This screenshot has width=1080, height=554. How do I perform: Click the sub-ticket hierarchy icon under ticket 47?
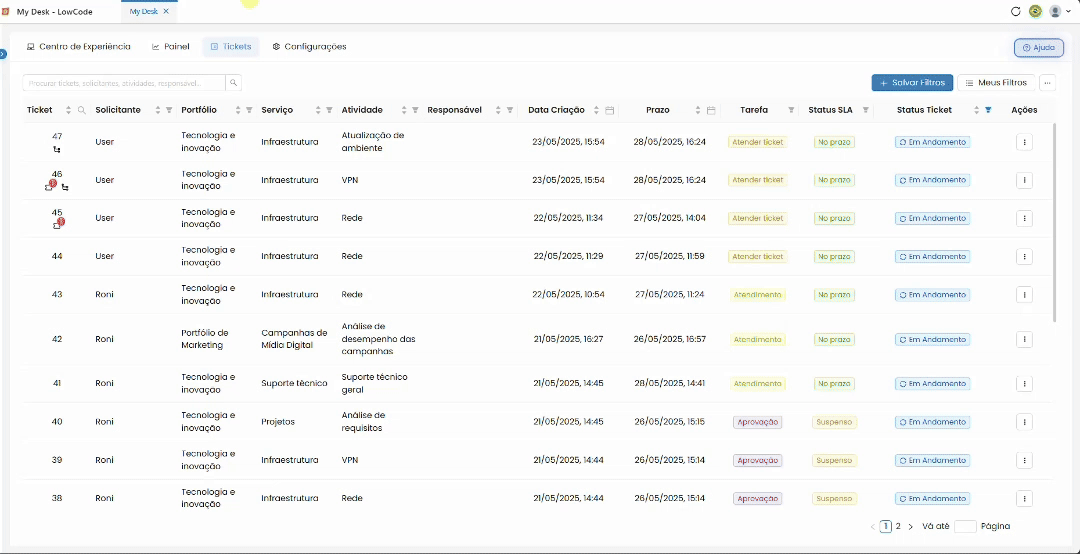click(x=57, y=149)
